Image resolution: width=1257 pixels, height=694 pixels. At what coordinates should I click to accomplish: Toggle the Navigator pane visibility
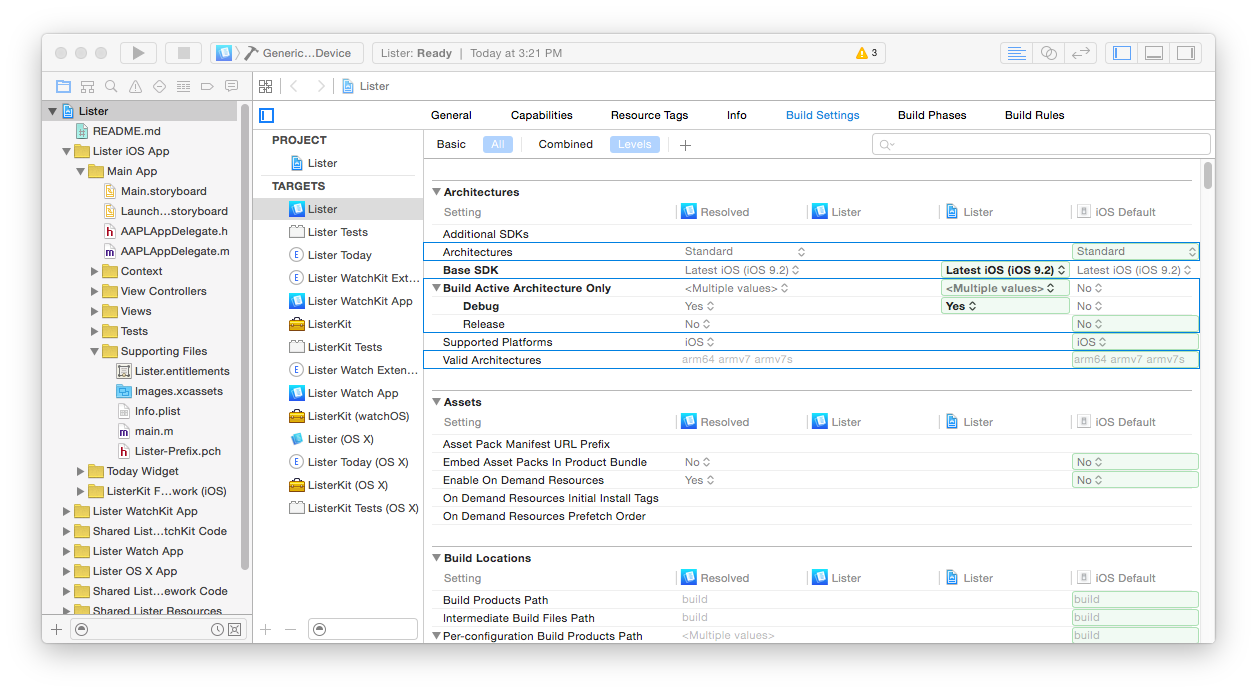[x=1122, y=53]
